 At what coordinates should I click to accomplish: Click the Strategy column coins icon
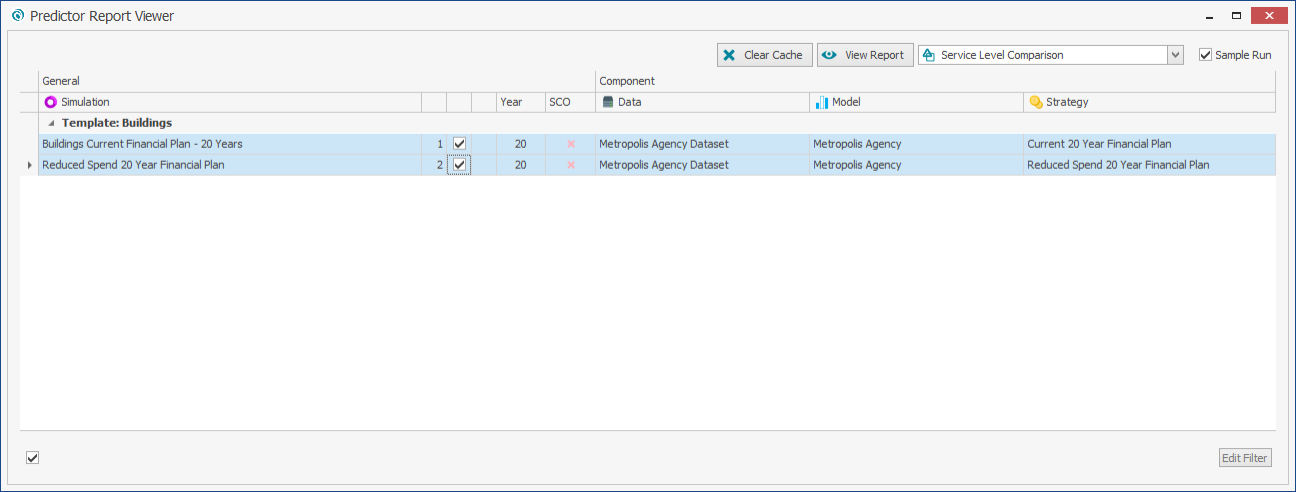tap(1036, 102)
